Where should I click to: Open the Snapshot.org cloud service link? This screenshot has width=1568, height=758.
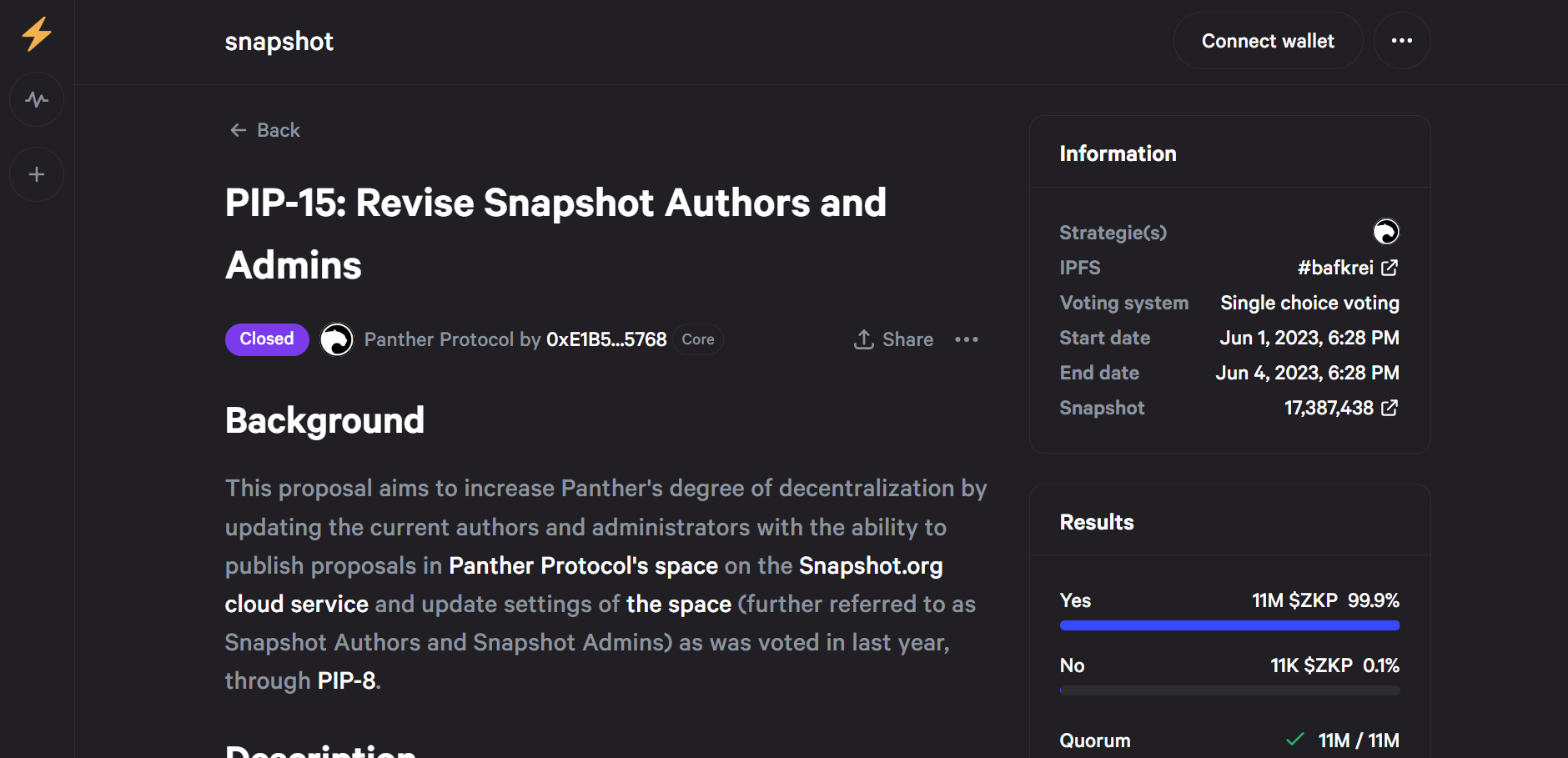(584, 585)
